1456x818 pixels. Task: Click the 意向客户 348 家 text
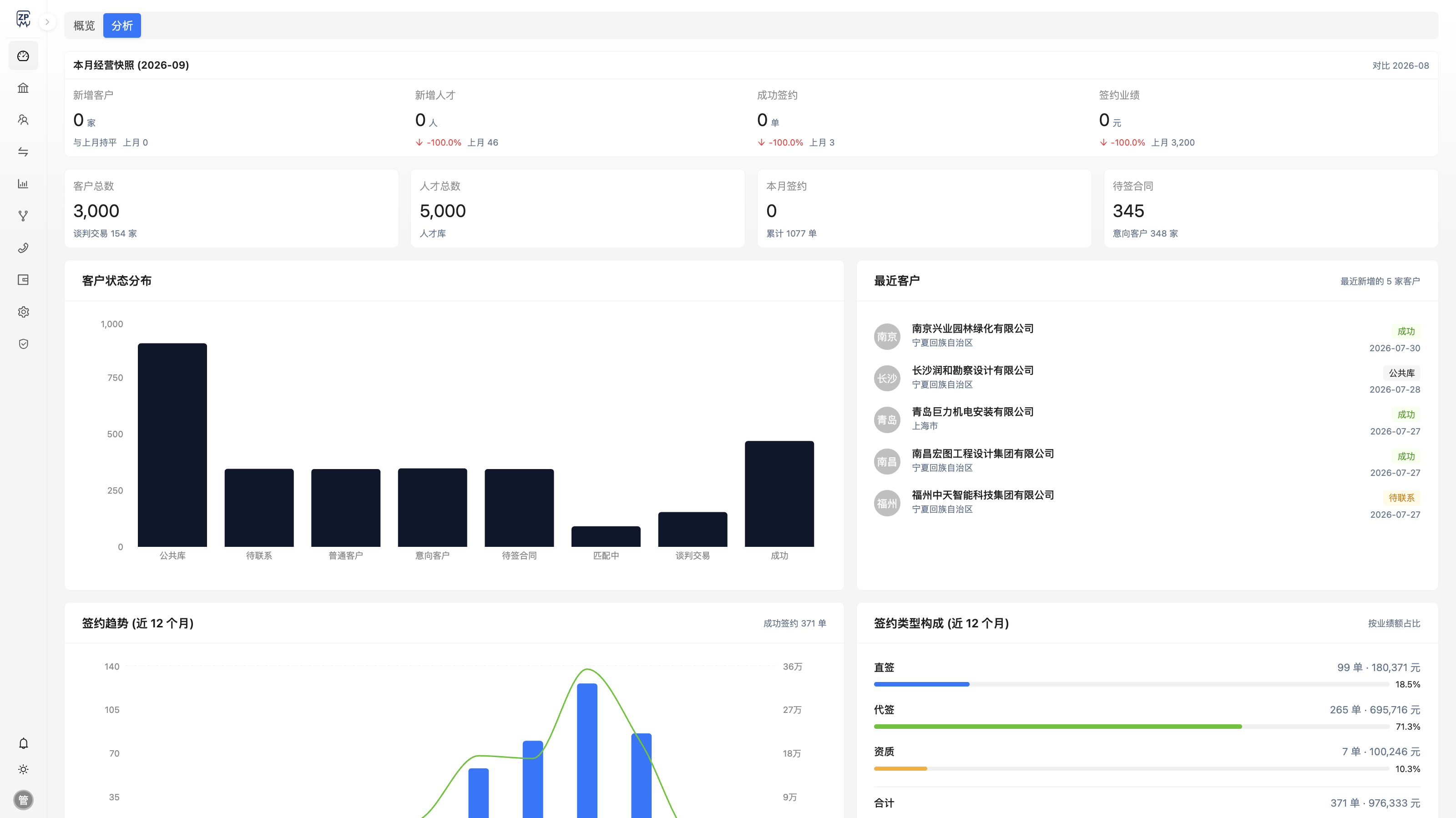(1145, 233)
